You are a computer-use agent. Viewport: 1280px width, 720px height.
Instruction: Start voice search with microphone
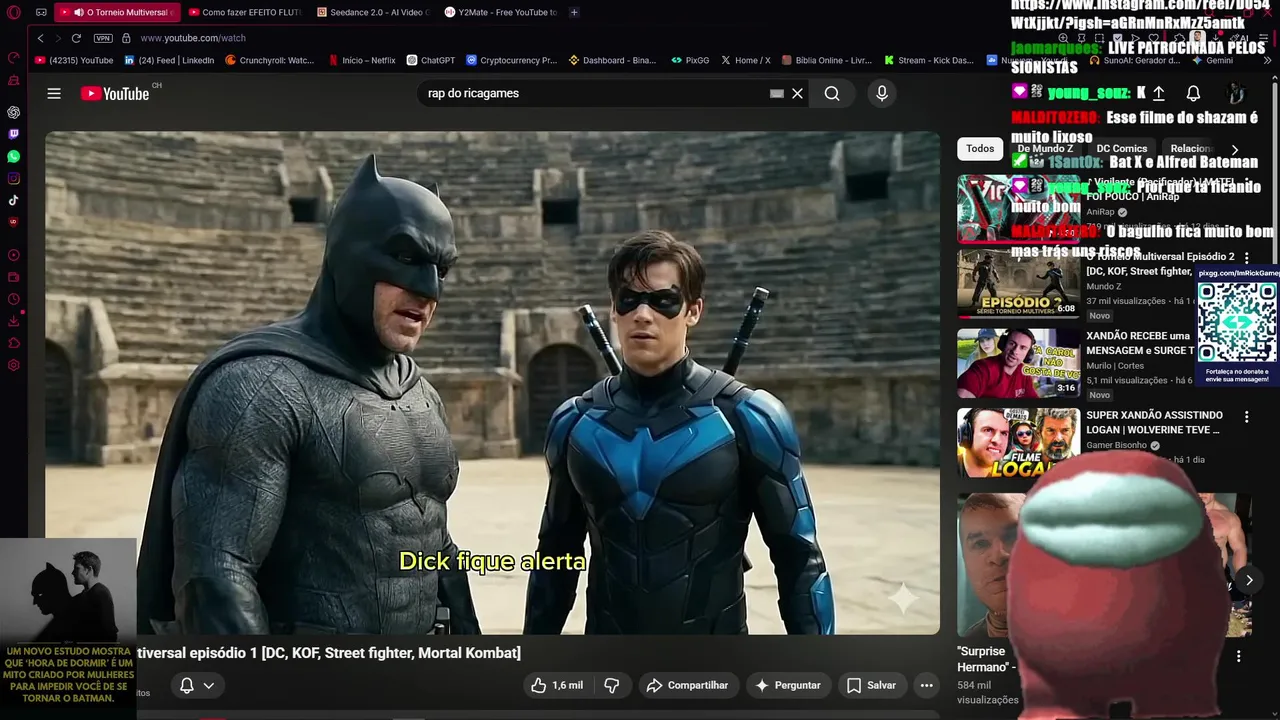click(x=881, y=93)
